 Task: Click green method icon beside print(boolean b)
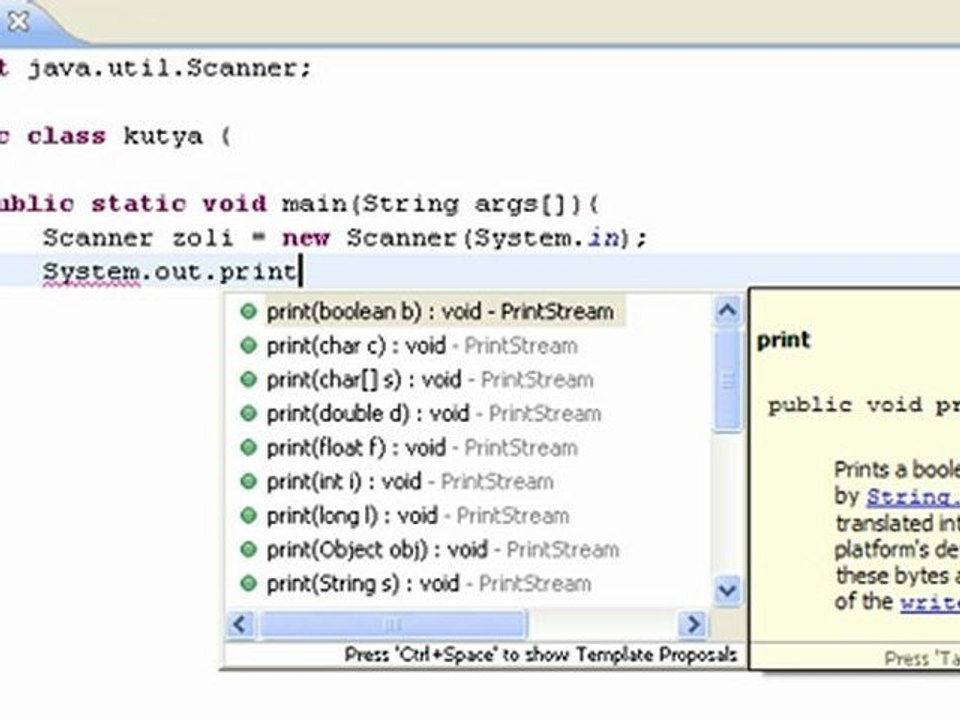coord(248,312)
